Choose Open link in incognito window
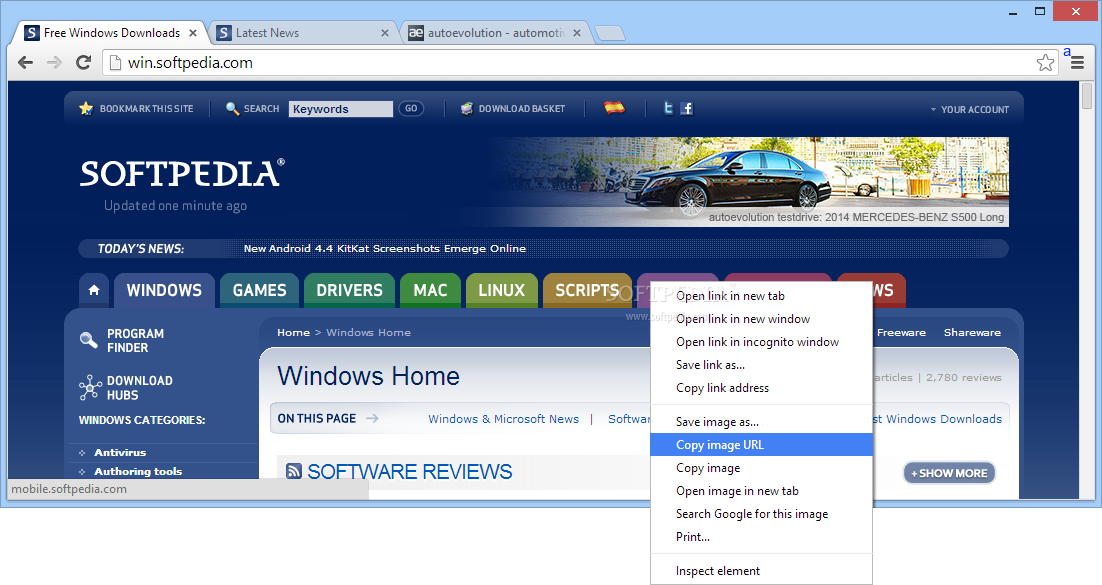The width and height of the screenshot is (1102, 585). (x=761, y=342)
